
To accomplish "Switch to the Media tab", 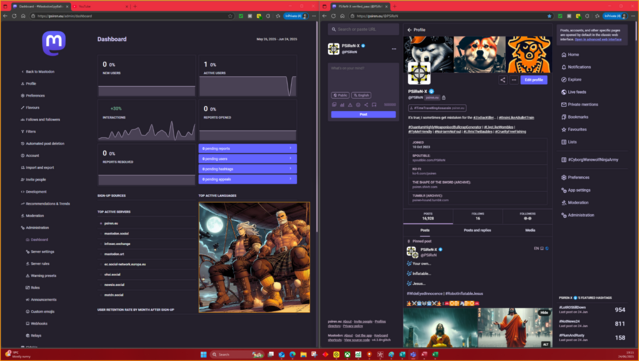I will point(530,230).
